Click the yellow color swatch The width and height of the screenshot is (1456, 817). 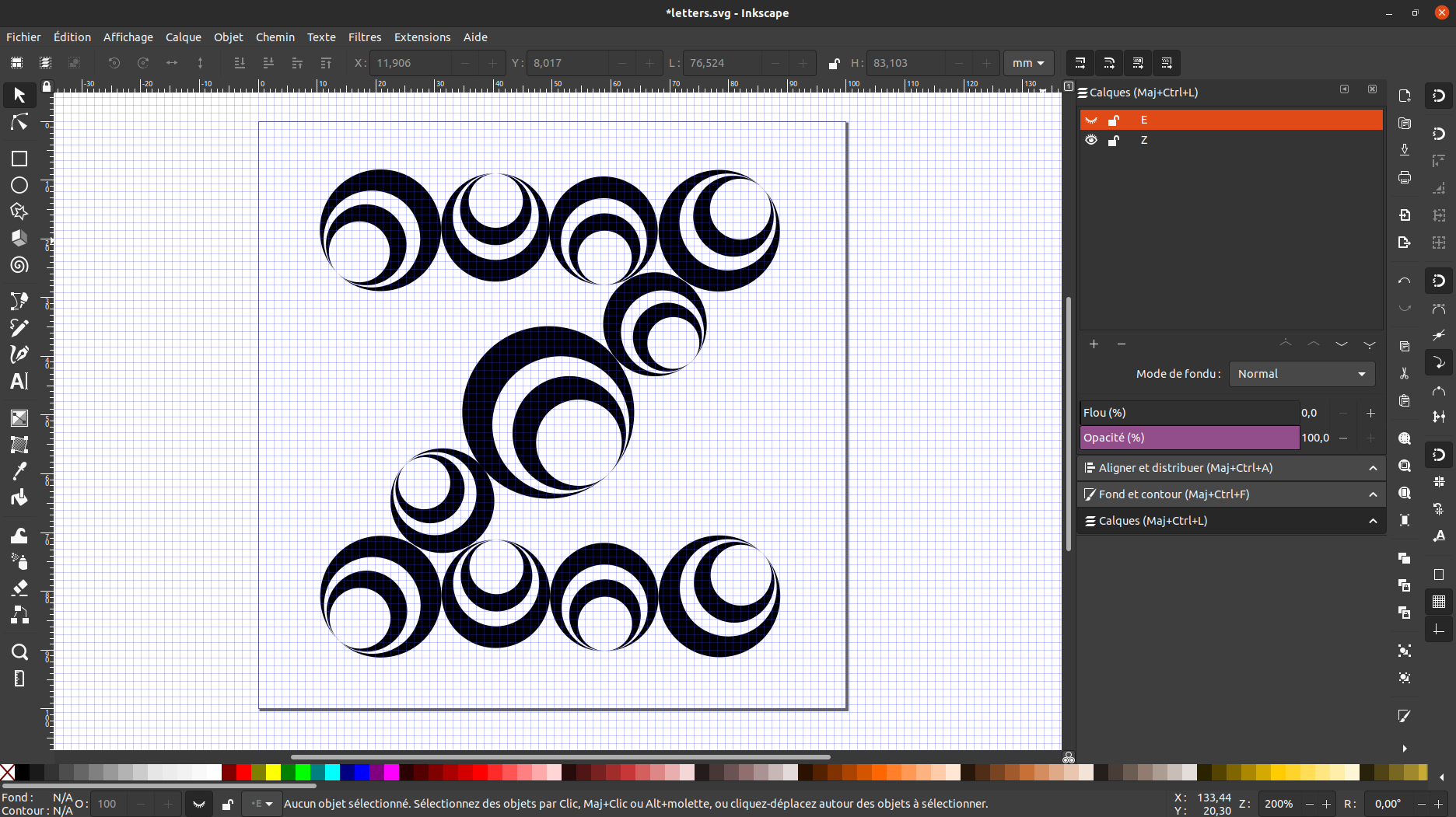tap(273, 772)
